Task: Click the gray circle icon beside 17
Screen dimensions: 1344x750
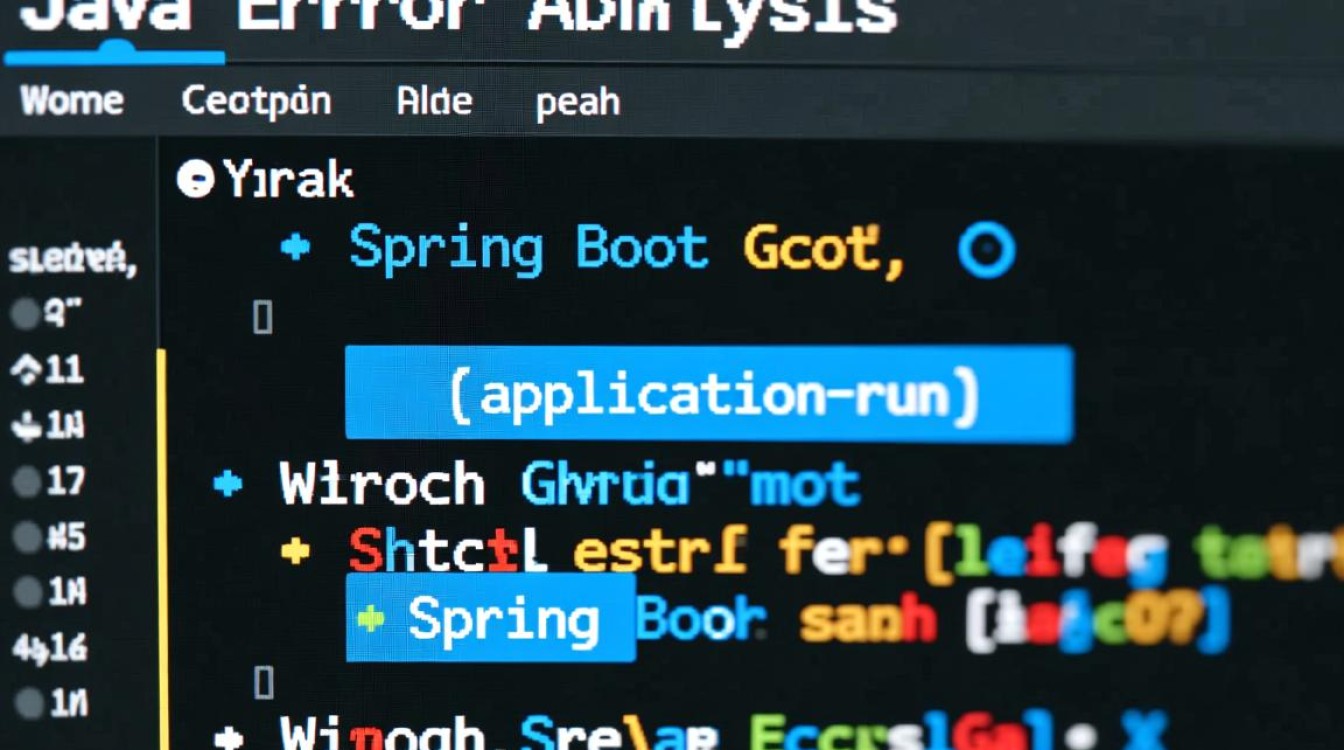Action: click(x=25, y=483)
